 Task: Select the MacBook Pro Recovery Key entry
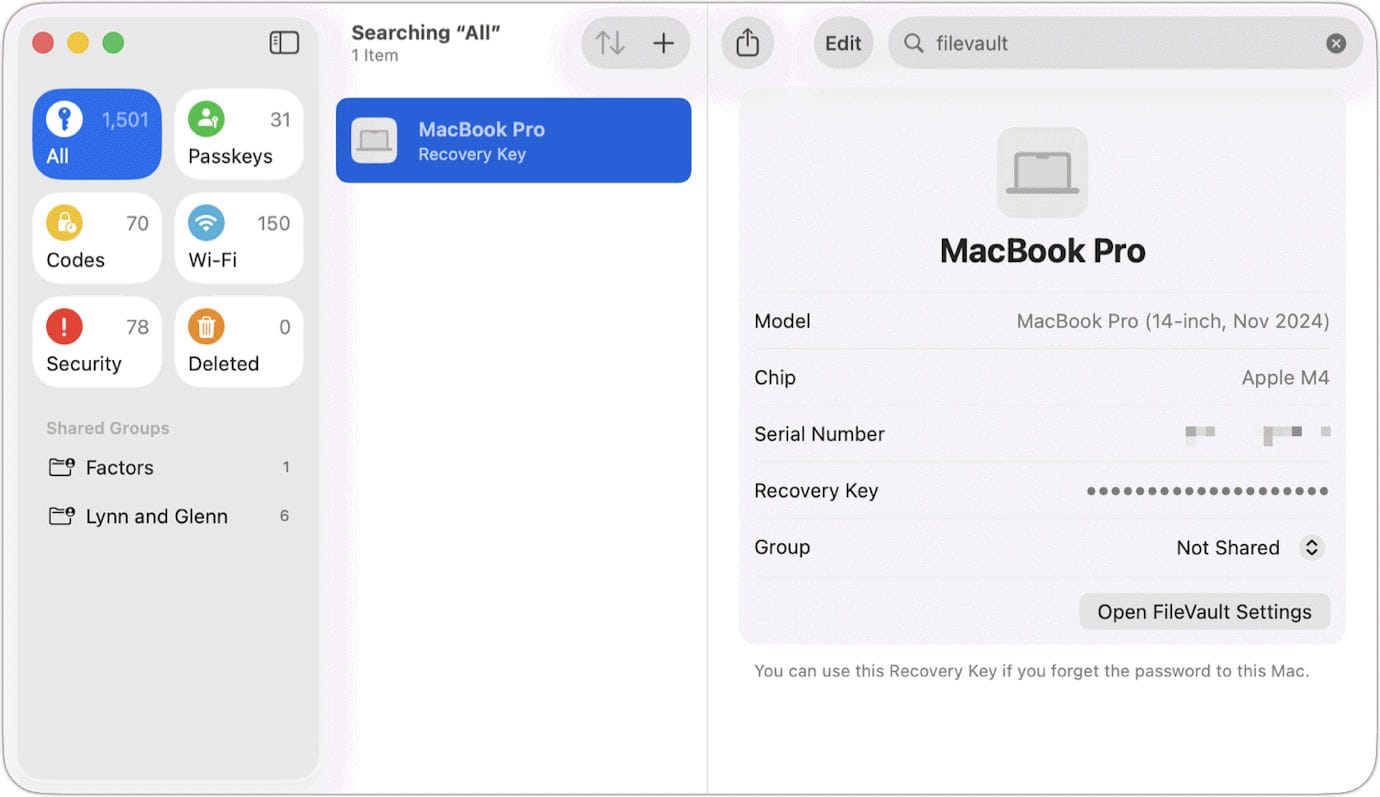tap(513, 141)
